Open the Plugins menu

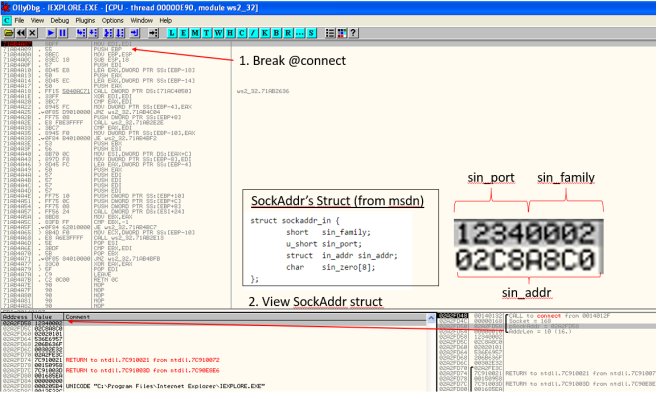click(x=85, y=20)
